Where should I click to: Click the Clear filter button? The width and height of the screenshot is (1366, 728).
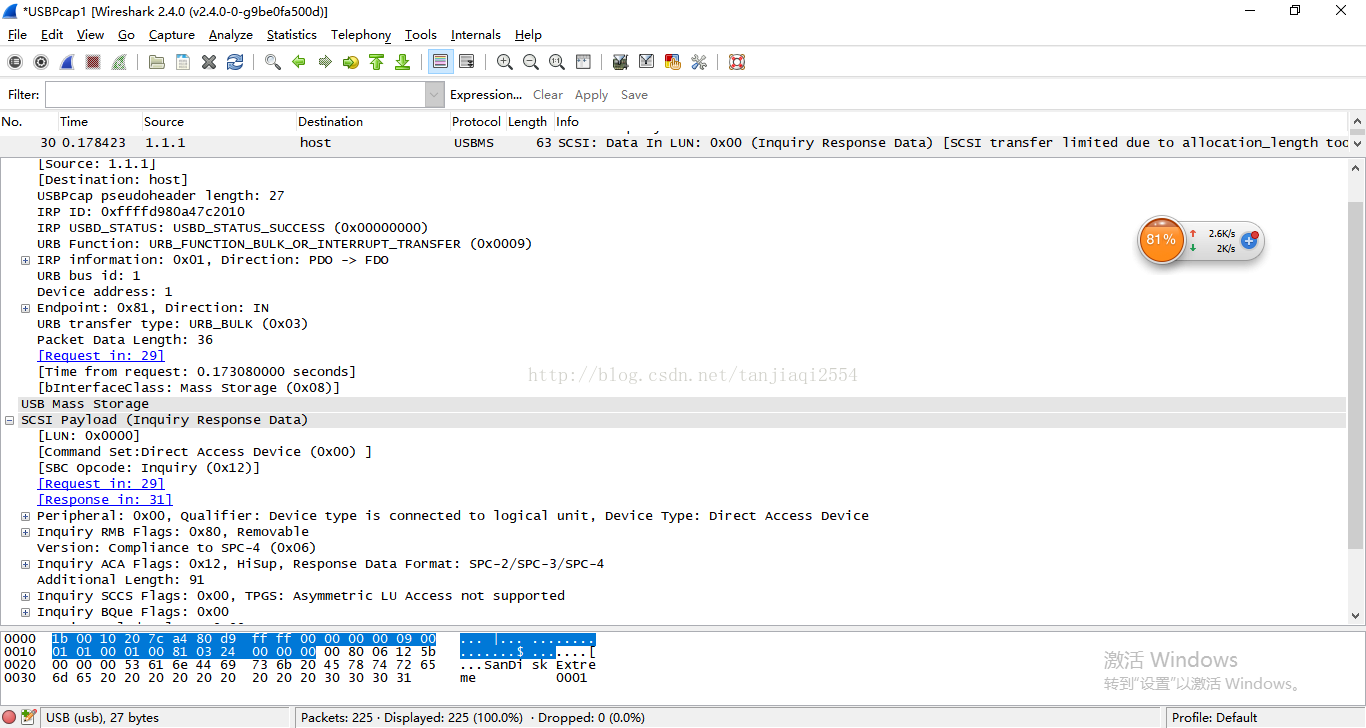(x=548, y=95)
